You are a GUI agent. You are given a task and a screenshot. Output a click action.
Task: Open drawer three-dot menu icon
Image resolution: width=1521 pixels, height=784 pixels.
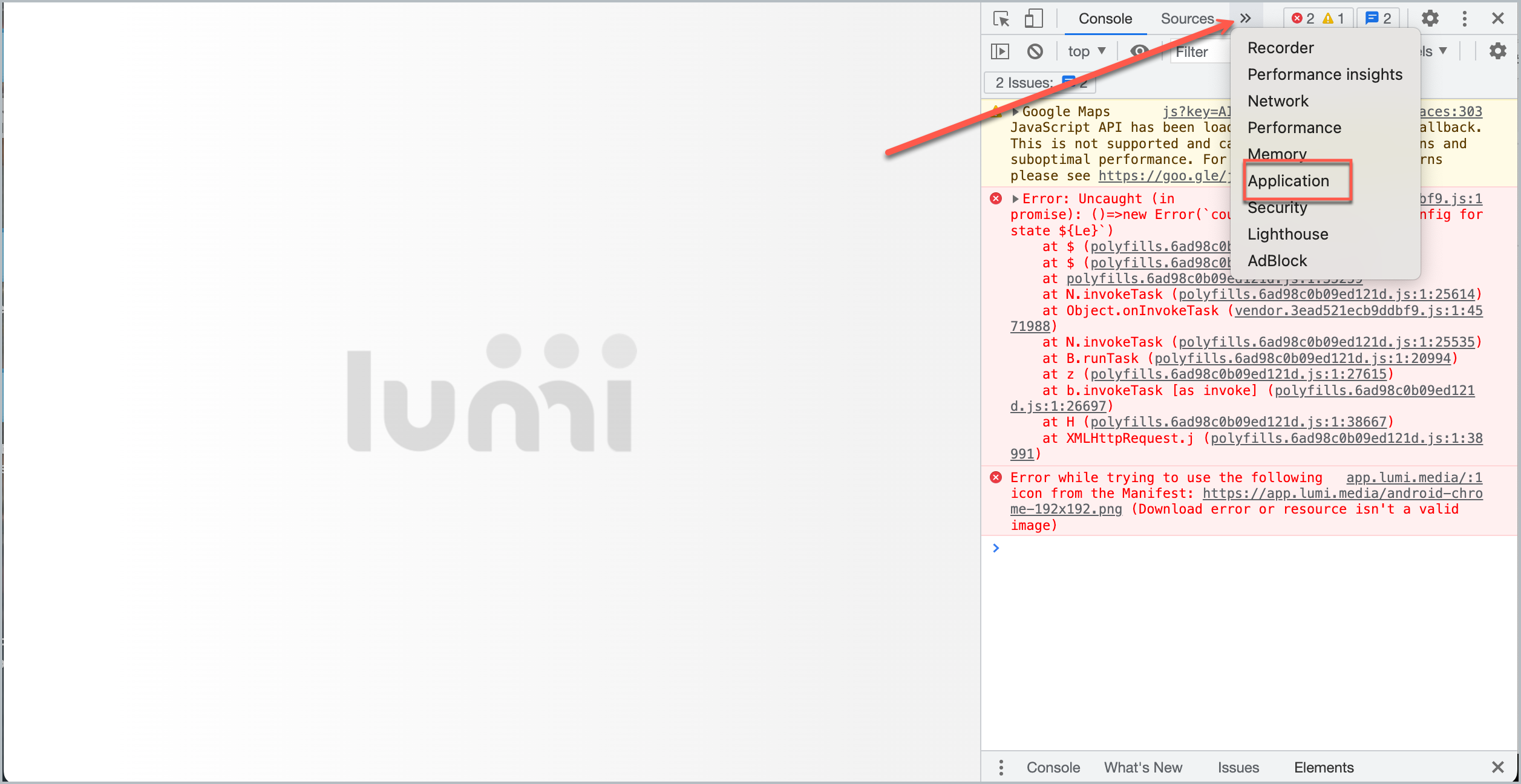[1001, 768]
